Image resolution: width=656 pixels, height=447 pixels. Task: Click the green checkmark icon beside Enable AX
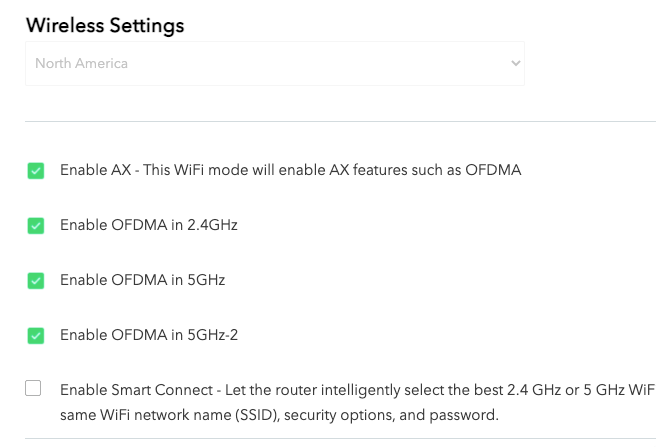[x=35, y=171]
